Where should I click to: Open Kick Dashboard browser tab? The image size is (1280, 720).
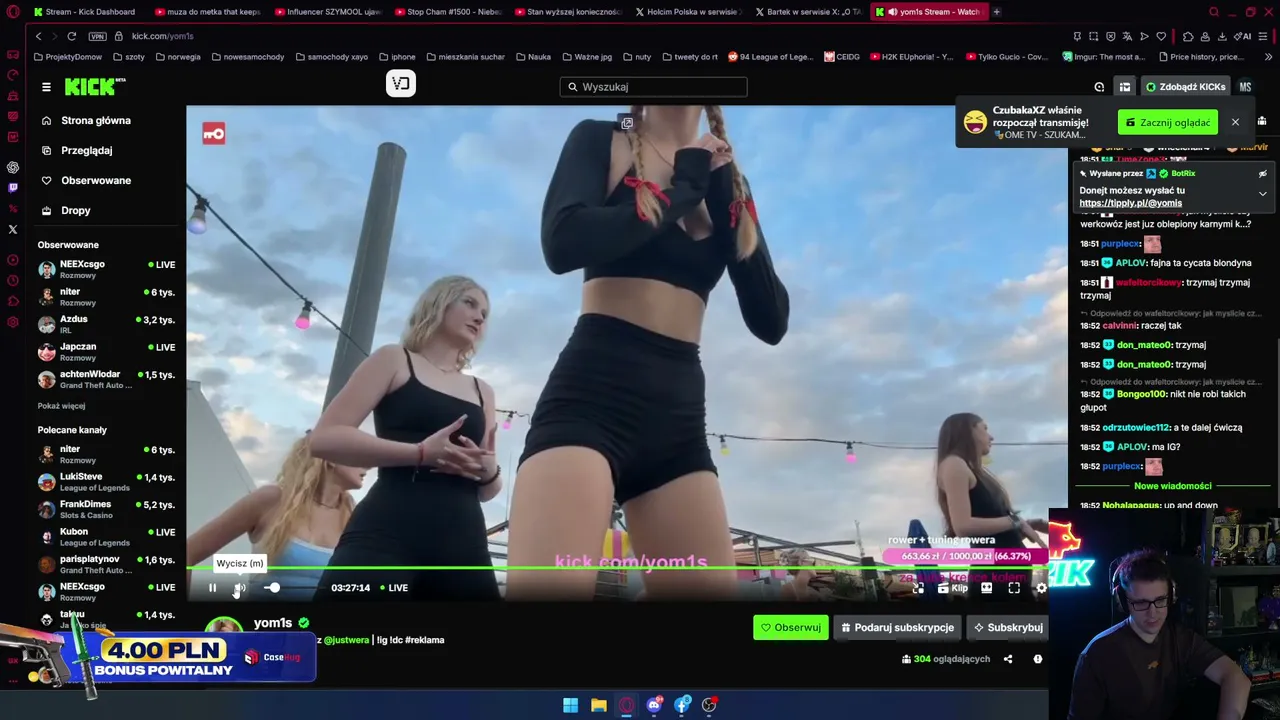point(84,12)
